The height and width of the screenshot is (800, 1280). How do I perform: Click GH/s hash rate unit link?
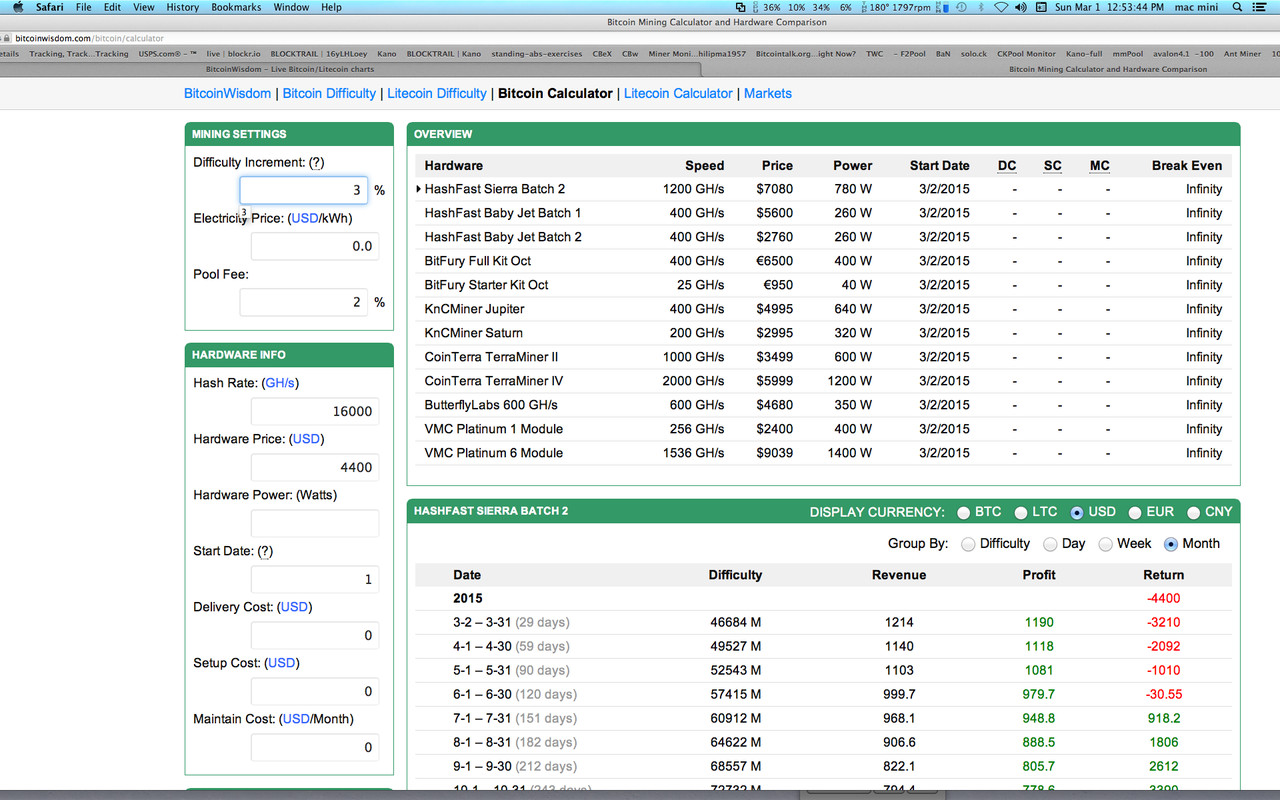pyautogui.click(x=280, y=383)
